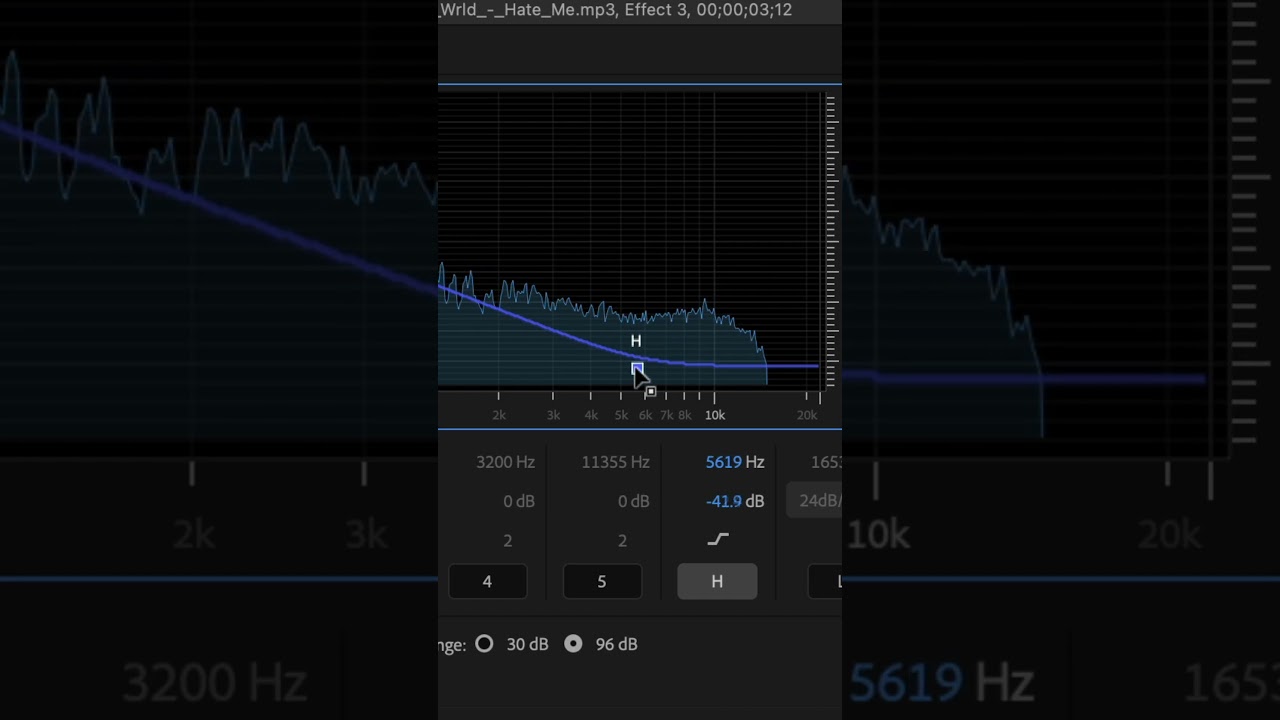Toggle band 5 button
This screenshot has height=720, width=1280.
point(602,581)
